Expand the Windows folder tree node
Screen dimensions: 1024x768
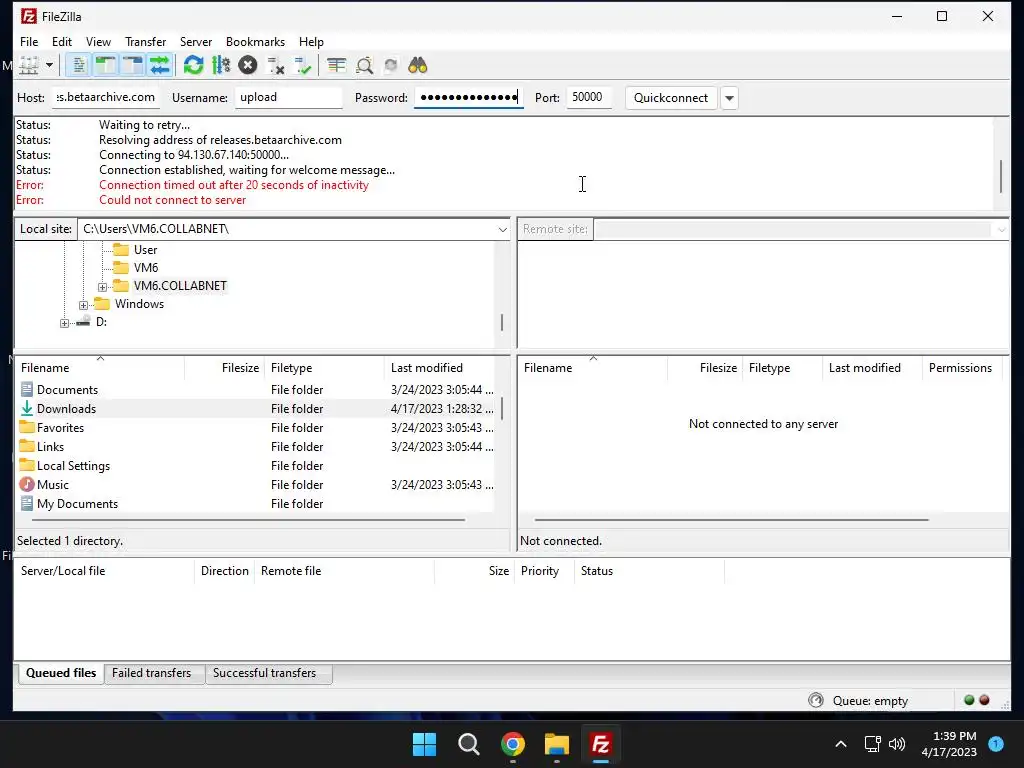tap(84, 305)
